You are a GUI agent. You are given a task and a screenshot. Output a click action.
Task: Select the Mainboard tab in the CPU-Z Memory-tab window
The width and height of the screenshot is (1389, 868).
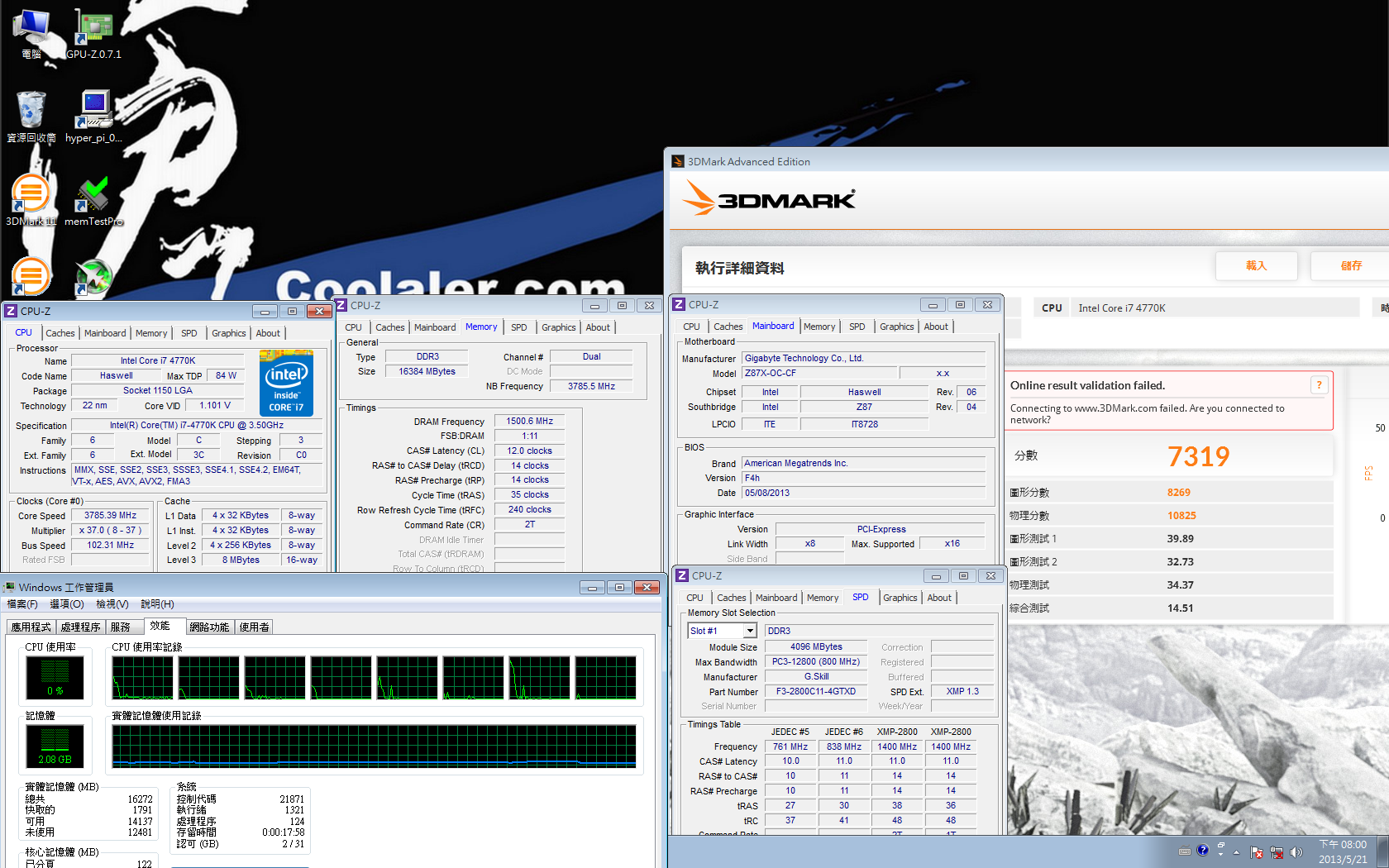tap(435, 327)
